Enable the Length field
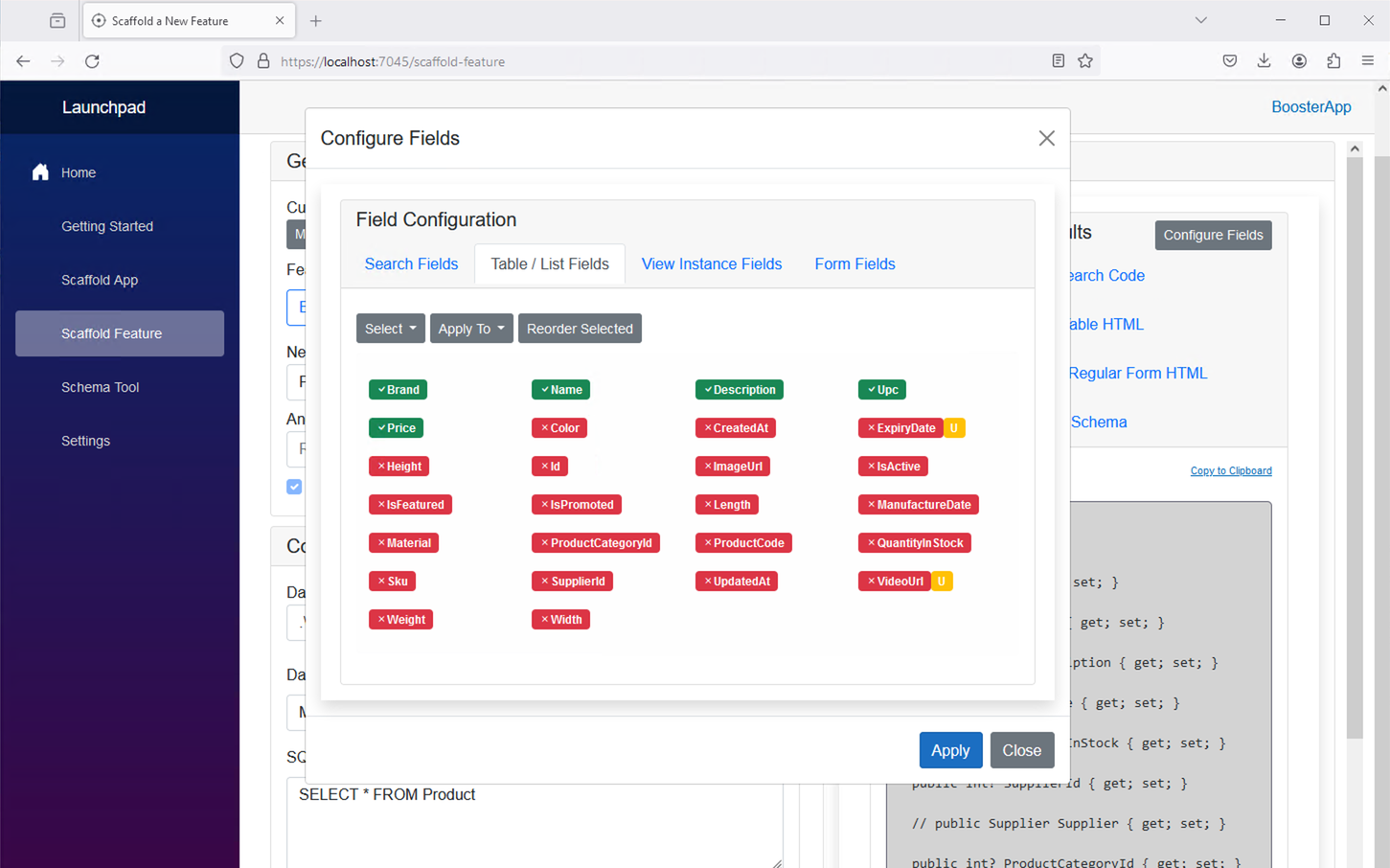This screenshot has height=868, width=1390. click(727, 505)
